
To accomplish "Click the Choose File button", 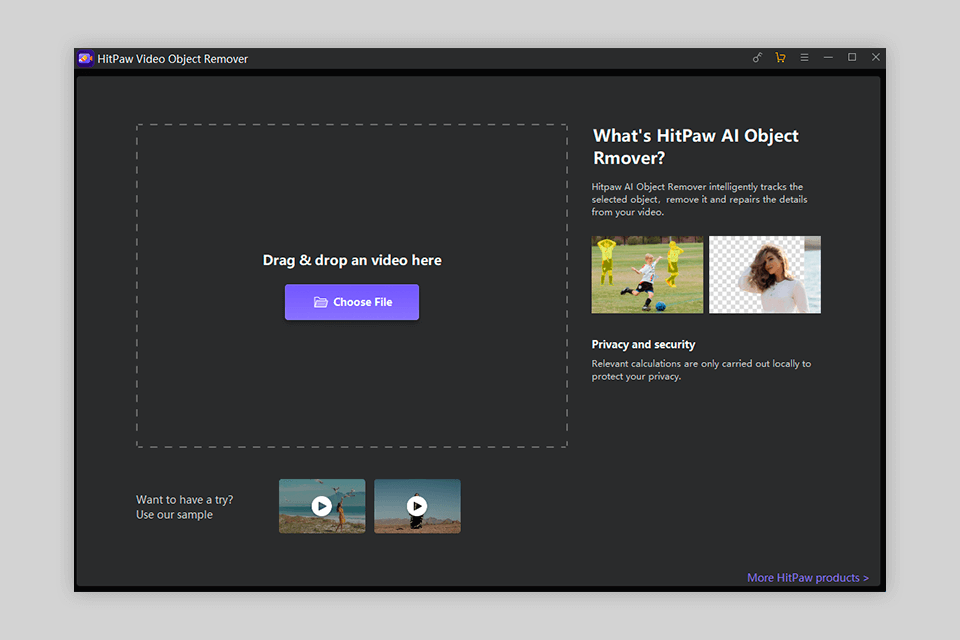I will (x=352, y=302).
